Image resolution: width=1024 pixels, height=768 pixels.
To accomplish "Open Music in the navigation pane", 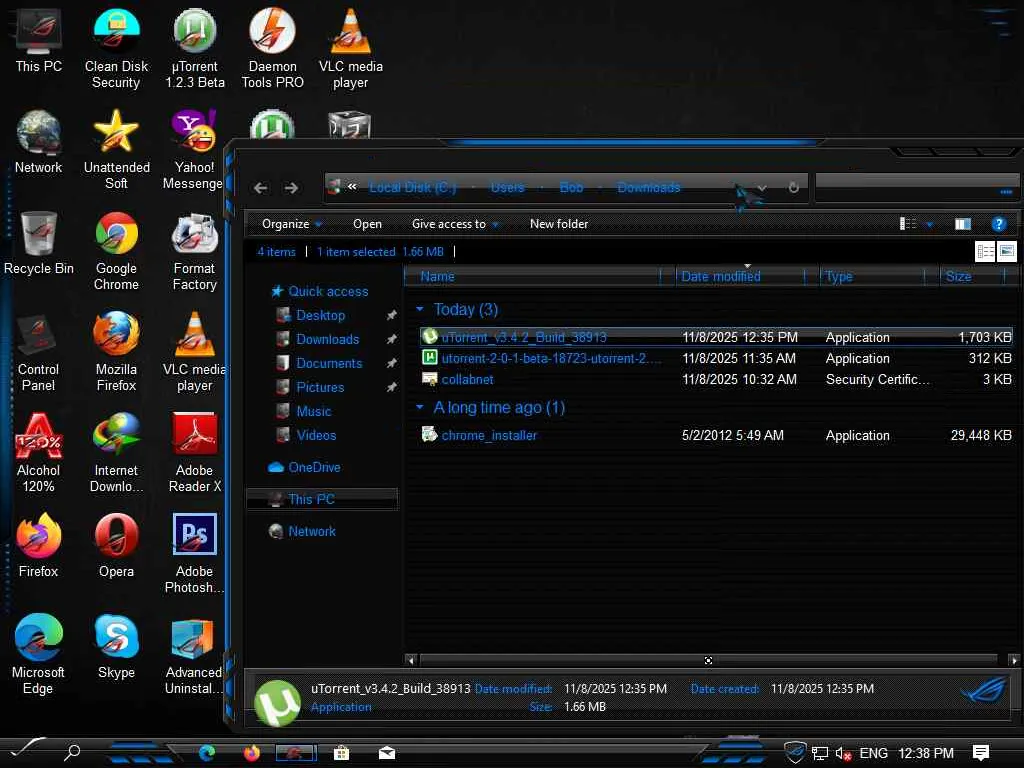I will 304,411.
